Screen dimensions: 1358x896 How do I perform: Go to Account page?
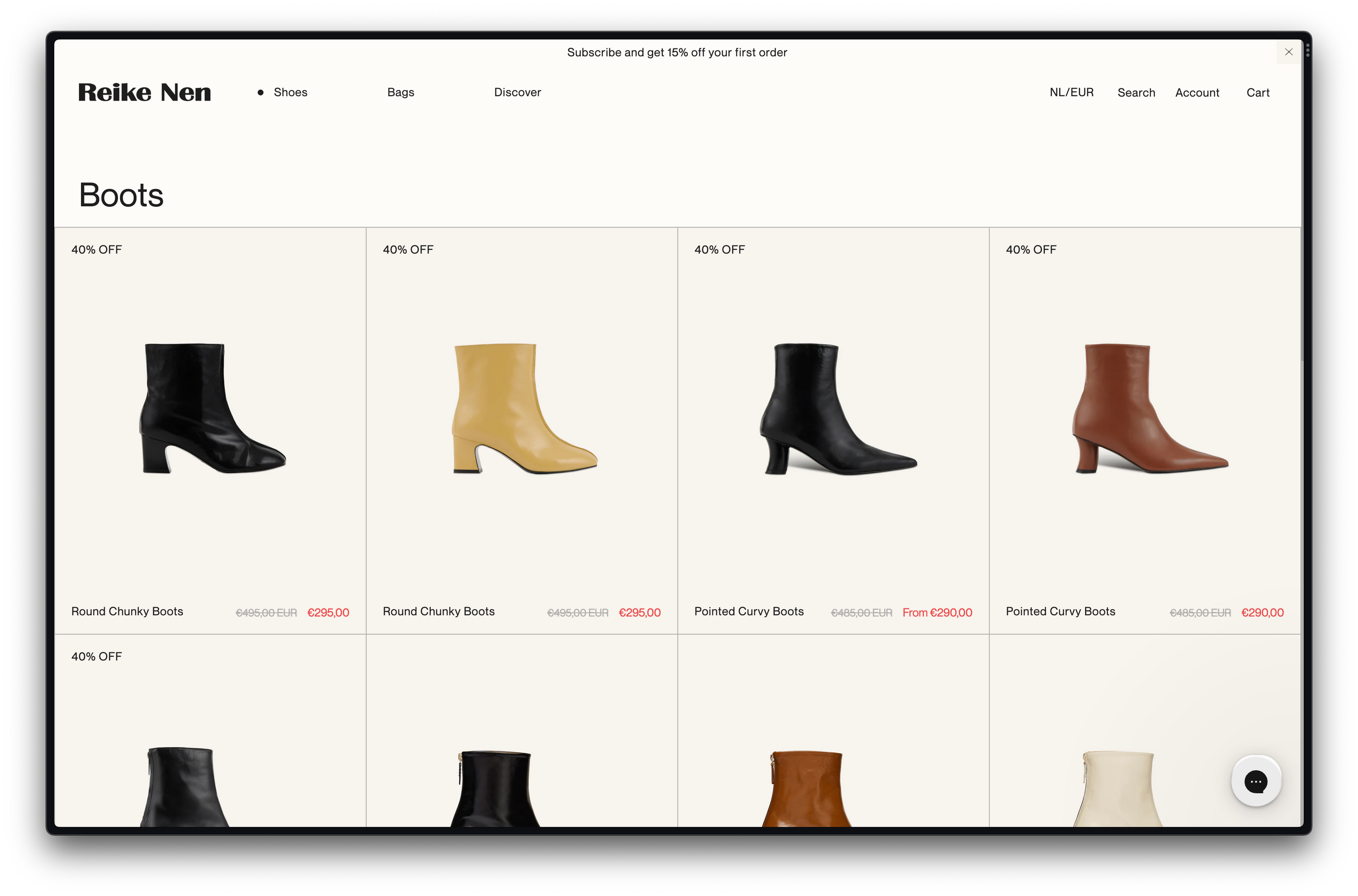click(x=1197, y=93)
